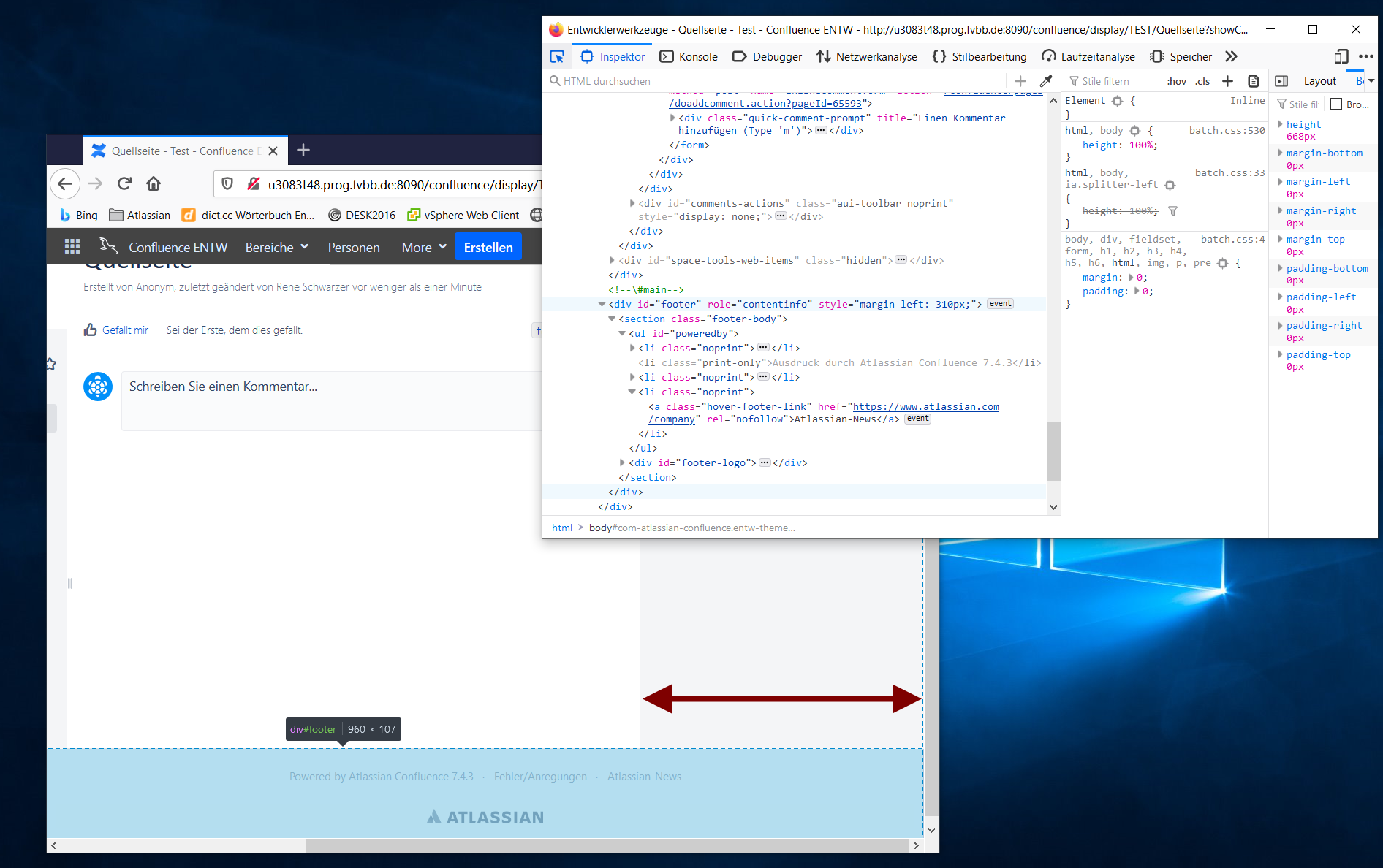
Task: Expand the padding-left computed property
Action: tap(1280, 297)
